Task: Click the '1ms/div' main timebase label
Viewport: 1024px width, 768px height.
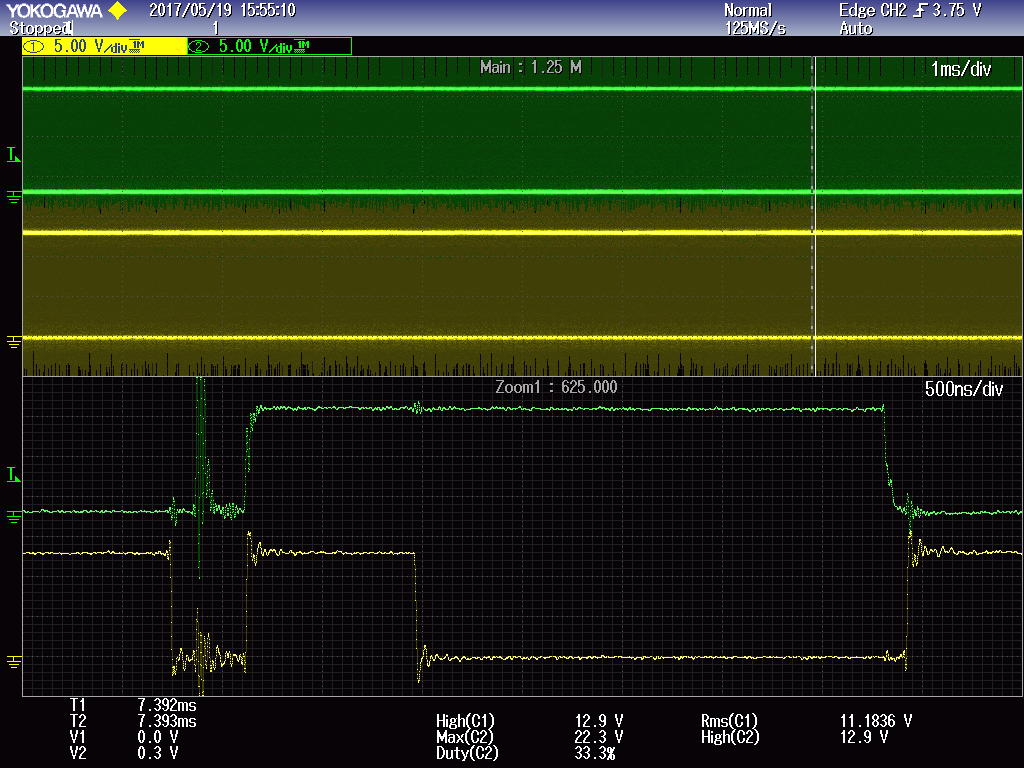Action: click(x=961, y=69)
